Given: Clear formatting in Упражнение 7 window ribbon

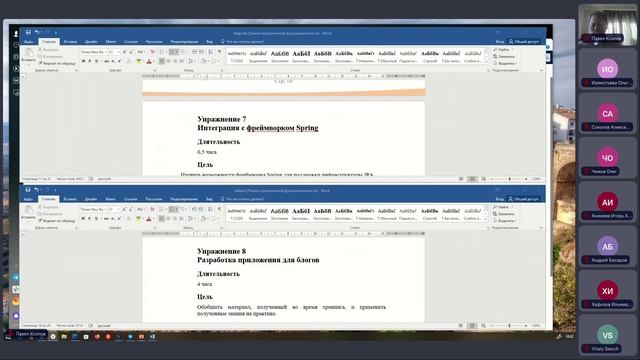Looking at the screenshot, I should 153,52.
